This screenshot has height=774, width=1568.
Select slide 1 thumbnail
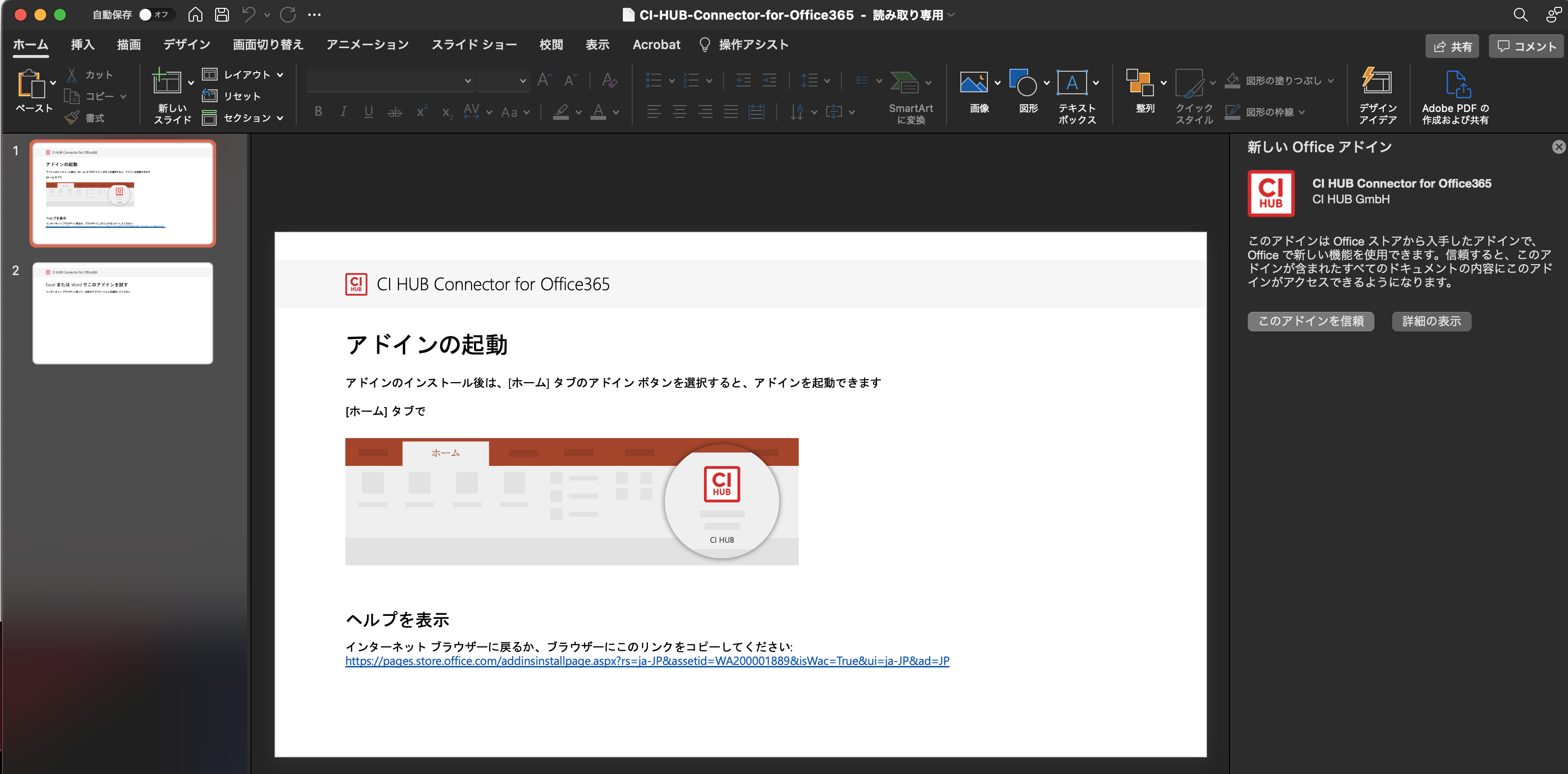tap(122, 193)
